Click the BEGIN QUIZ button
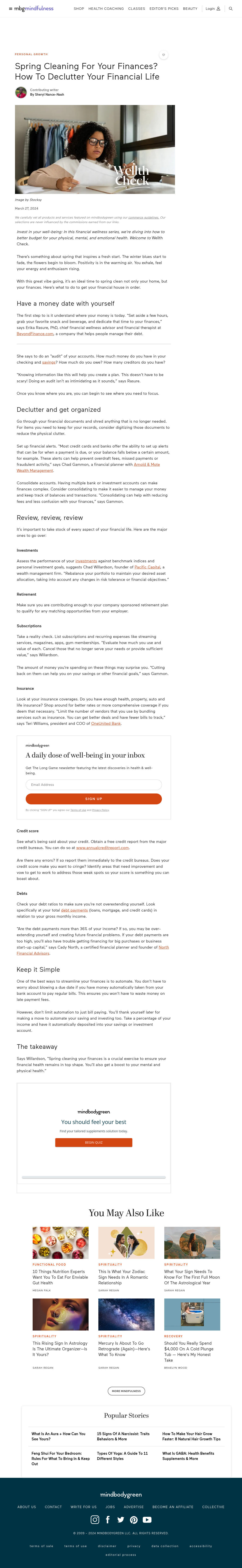The height and width of the screenshot is (1568, 242). point(94,1143)
